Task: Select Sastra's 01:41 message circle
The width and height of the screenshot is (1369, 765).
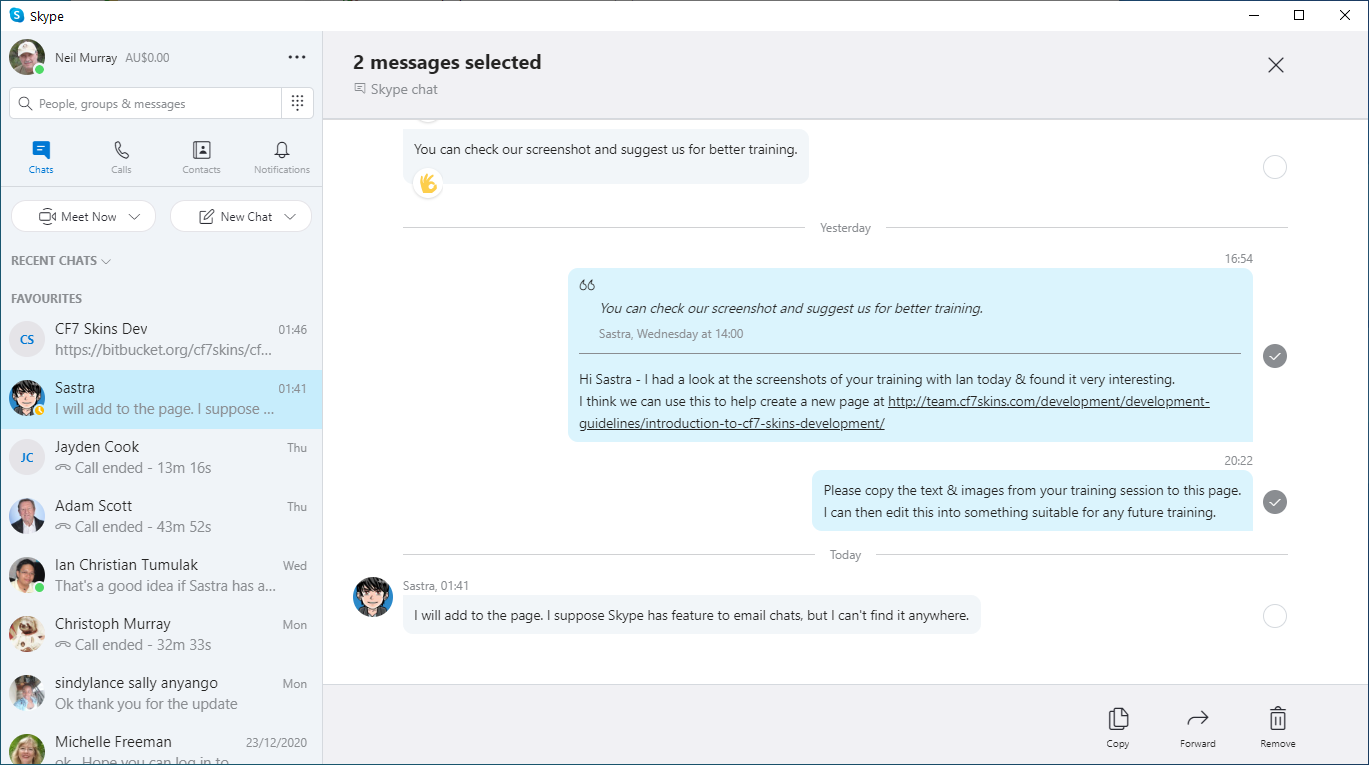Action: click(1274, 616)
